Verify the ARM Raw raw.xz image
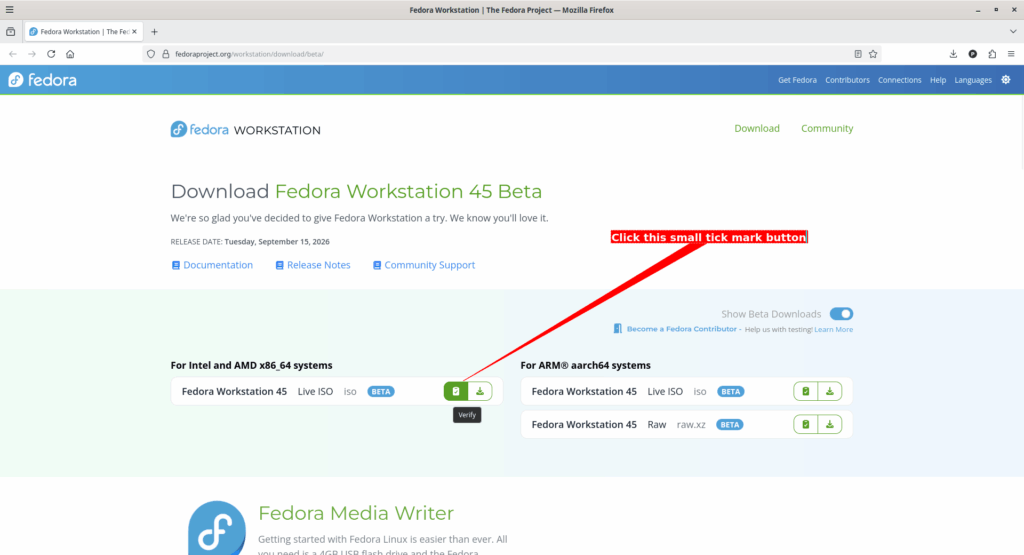The height and width of the screenshot is (555, 1024). (806, 424)
